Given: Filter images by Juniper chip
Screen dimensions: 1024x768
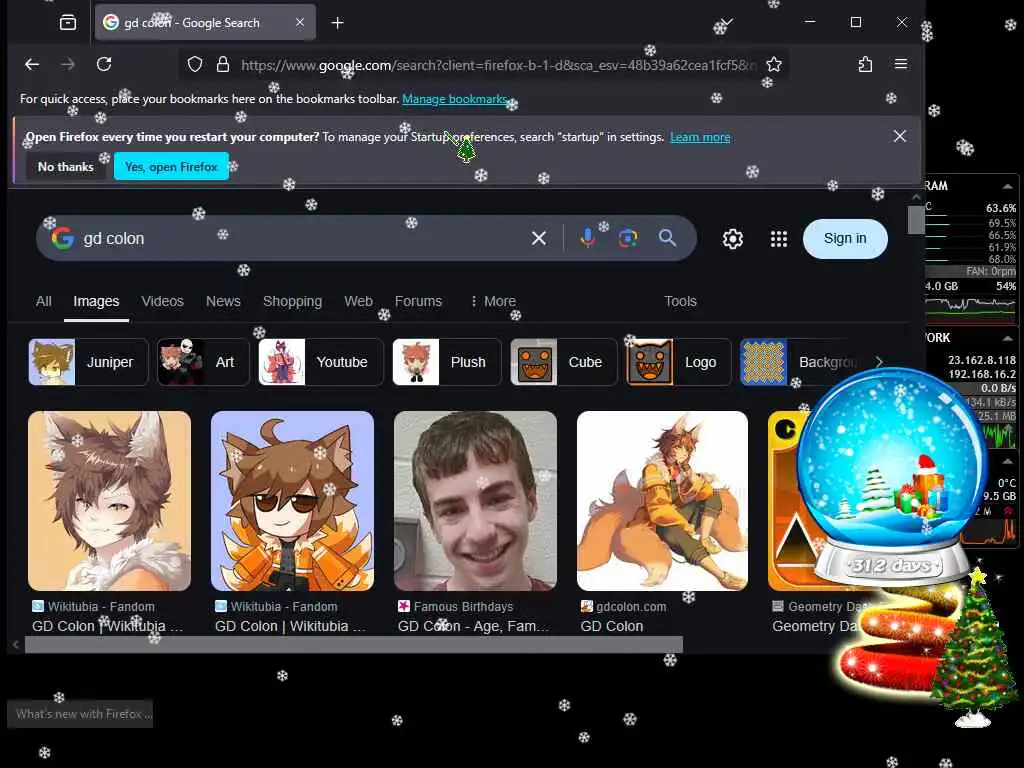Looking at the screenshot, I should pyautogui.click(x=88, y=362).
